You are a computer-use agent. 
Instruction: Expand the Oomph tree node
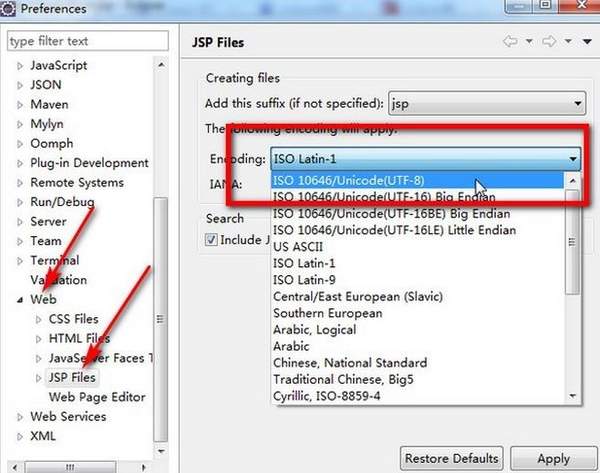(20, 144)
